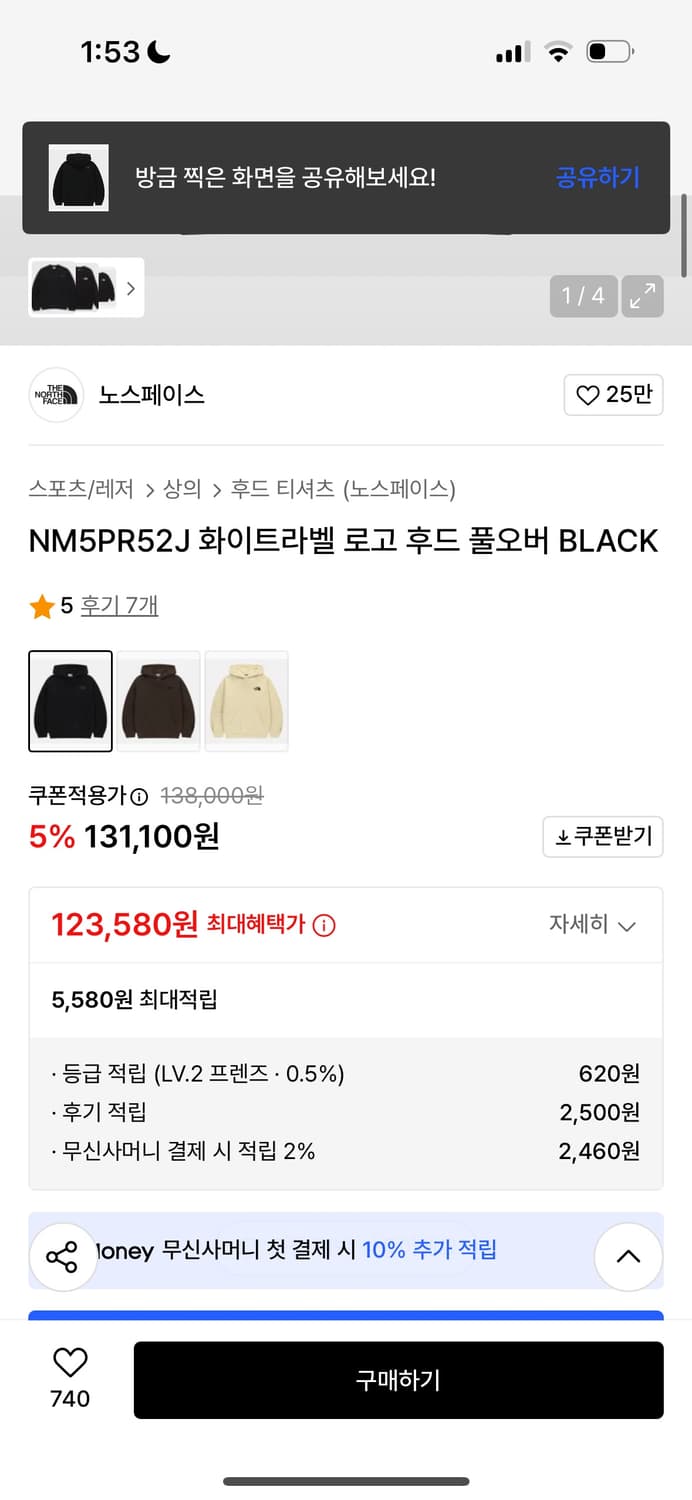The width and height of the screenshot is (692, 1500).
Task: Tap 공유하기 to share the screenshot
Action: click(597, 178)
